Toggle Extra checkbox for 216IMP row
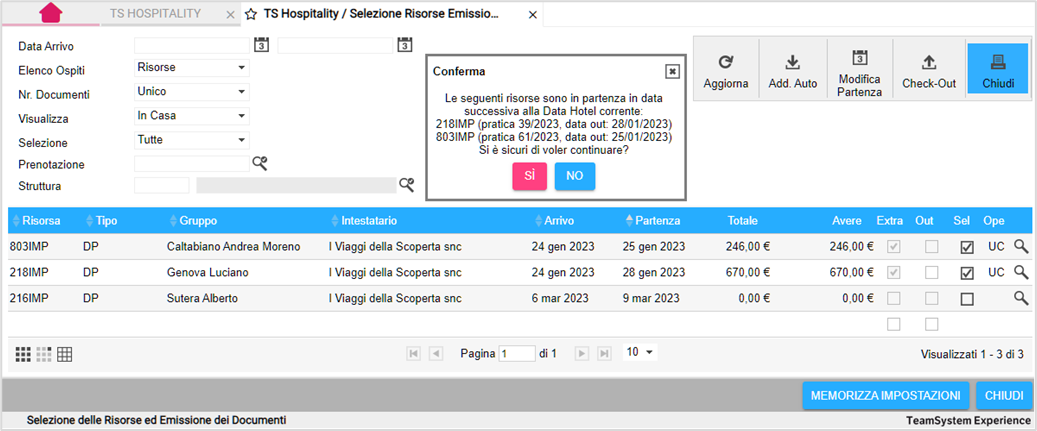1037x431 pixels. point(893,299)
